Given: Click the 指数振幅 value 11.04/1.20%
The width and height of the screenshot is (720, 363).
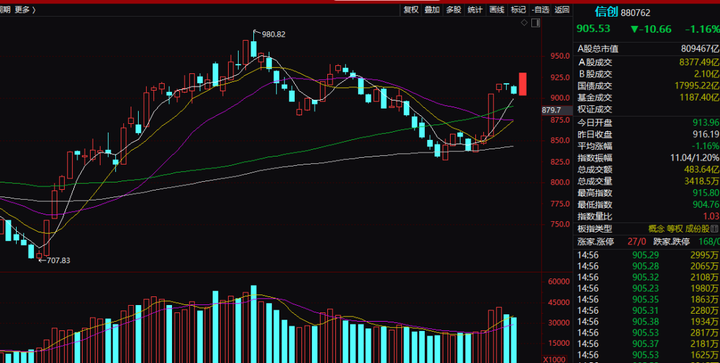Looking at the screenshot, I should point(695,158).
